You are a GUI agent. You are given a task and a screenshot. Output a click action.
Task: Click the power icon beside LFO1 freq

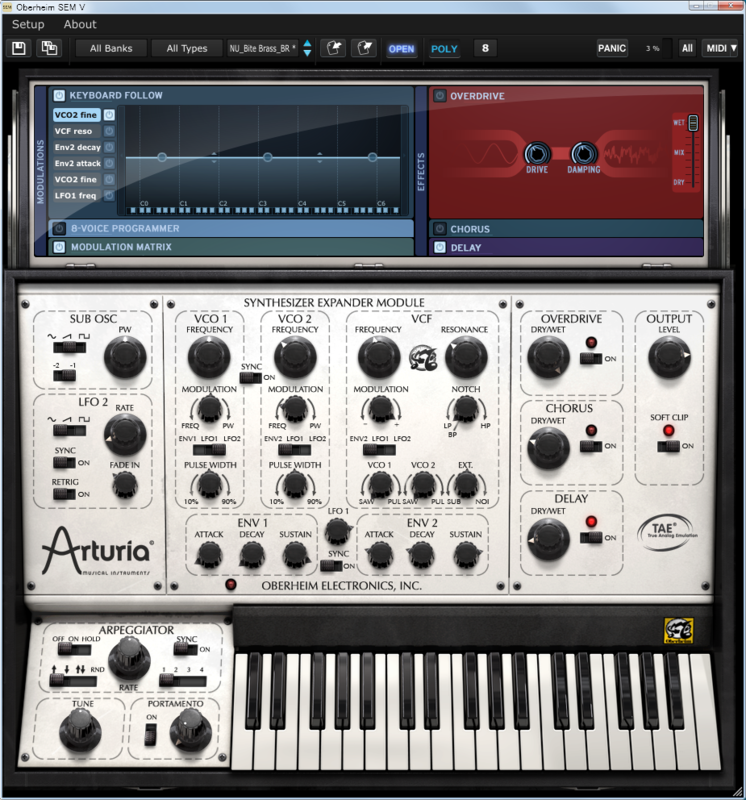point(109,195)
